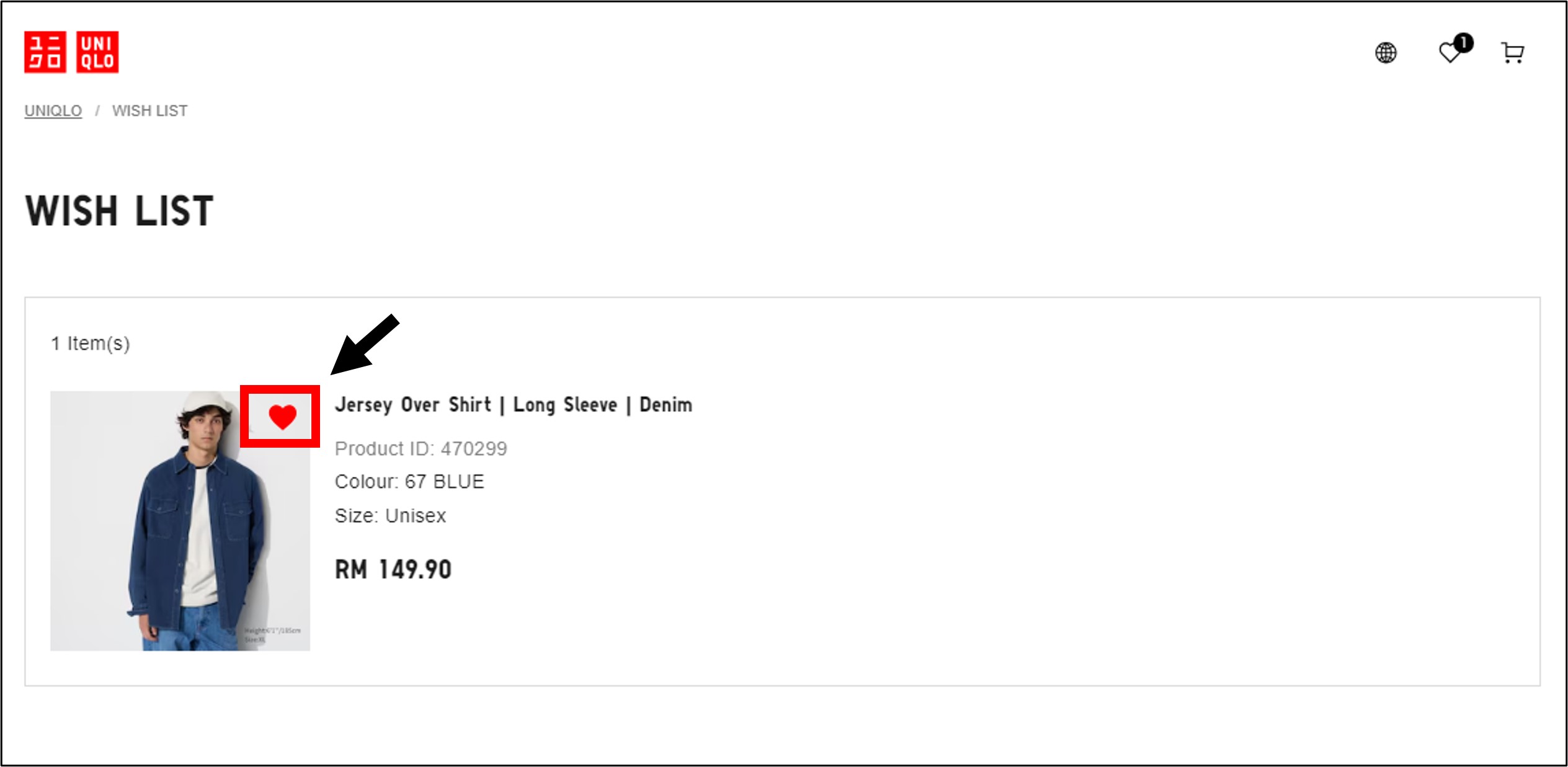The image size is (1568, 767).
Task: Go to UNIQLO home via breadcrumb
Action: click(53, 110)
